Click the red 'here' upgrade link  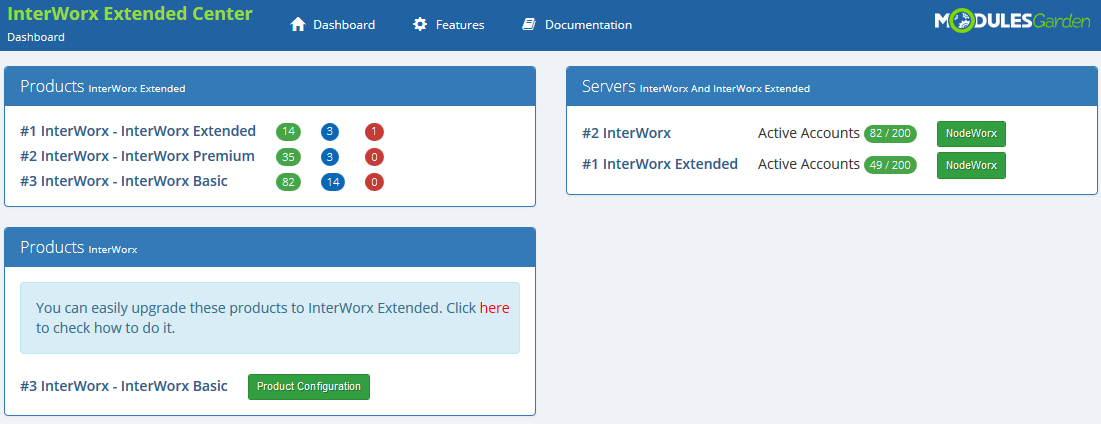click(494, 307)
